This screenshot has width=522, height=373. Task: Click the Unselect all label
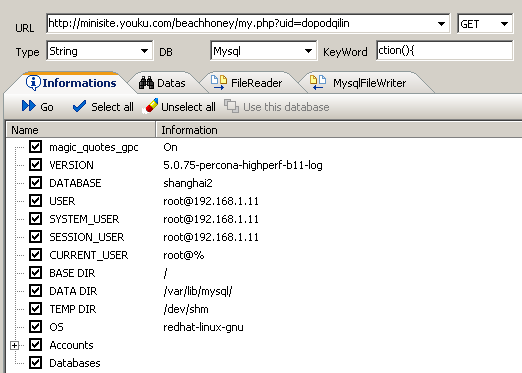point(188,107)
